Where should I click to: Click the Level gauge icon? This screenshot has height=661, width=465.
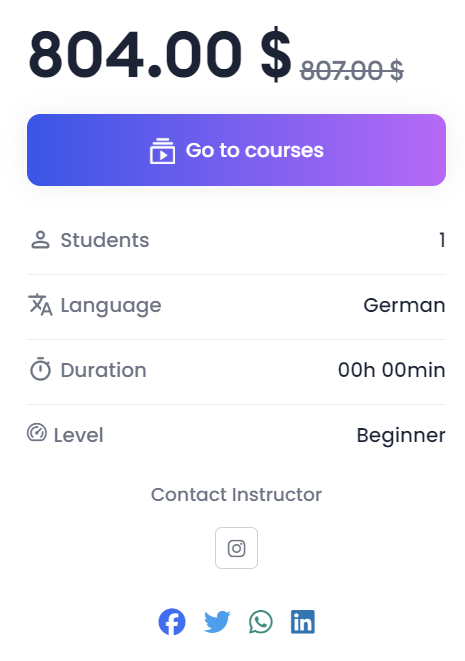point(37,433)
